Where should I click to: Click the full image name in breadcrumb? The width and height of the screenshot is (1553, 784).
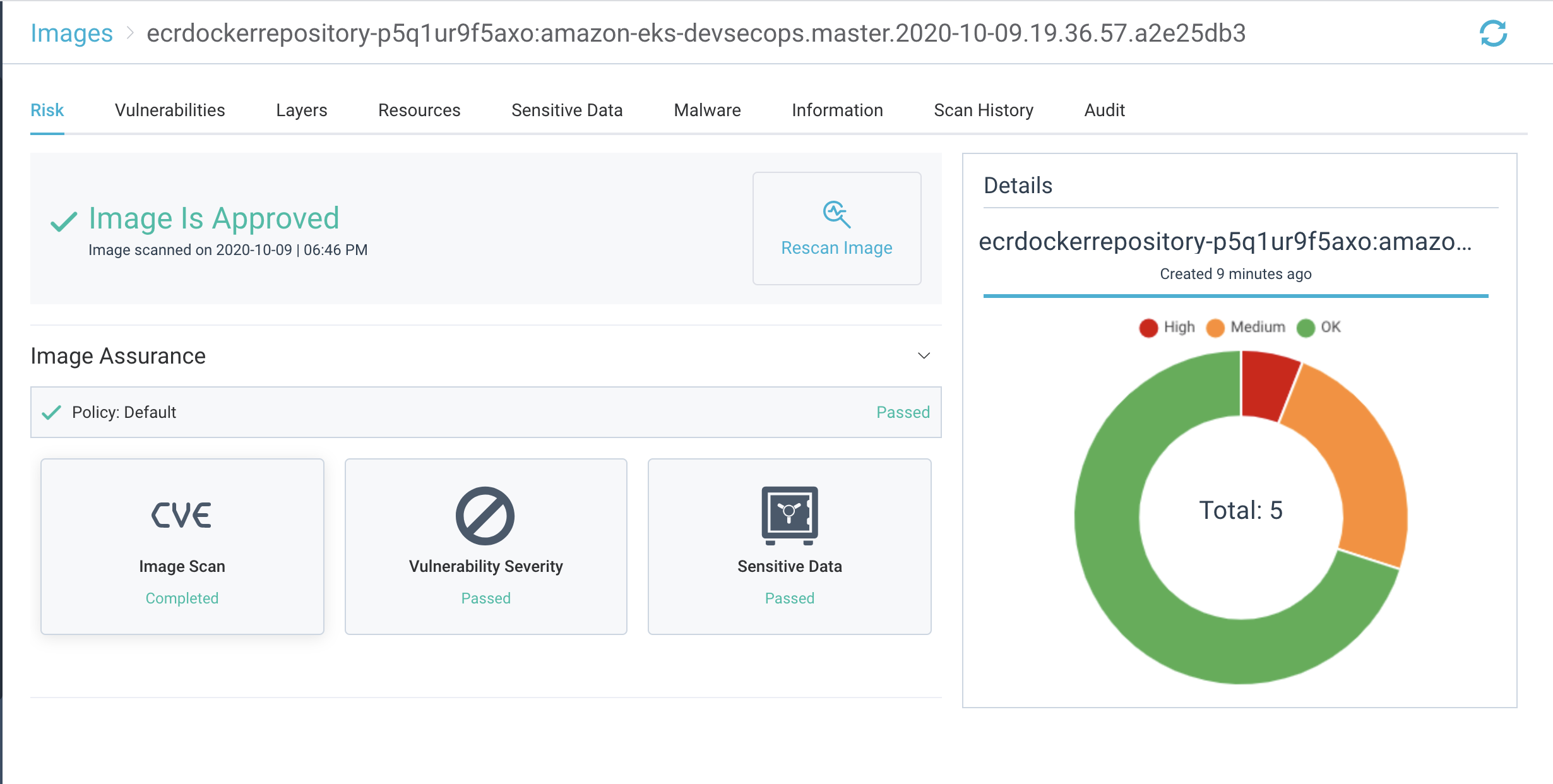coord(696,33)
